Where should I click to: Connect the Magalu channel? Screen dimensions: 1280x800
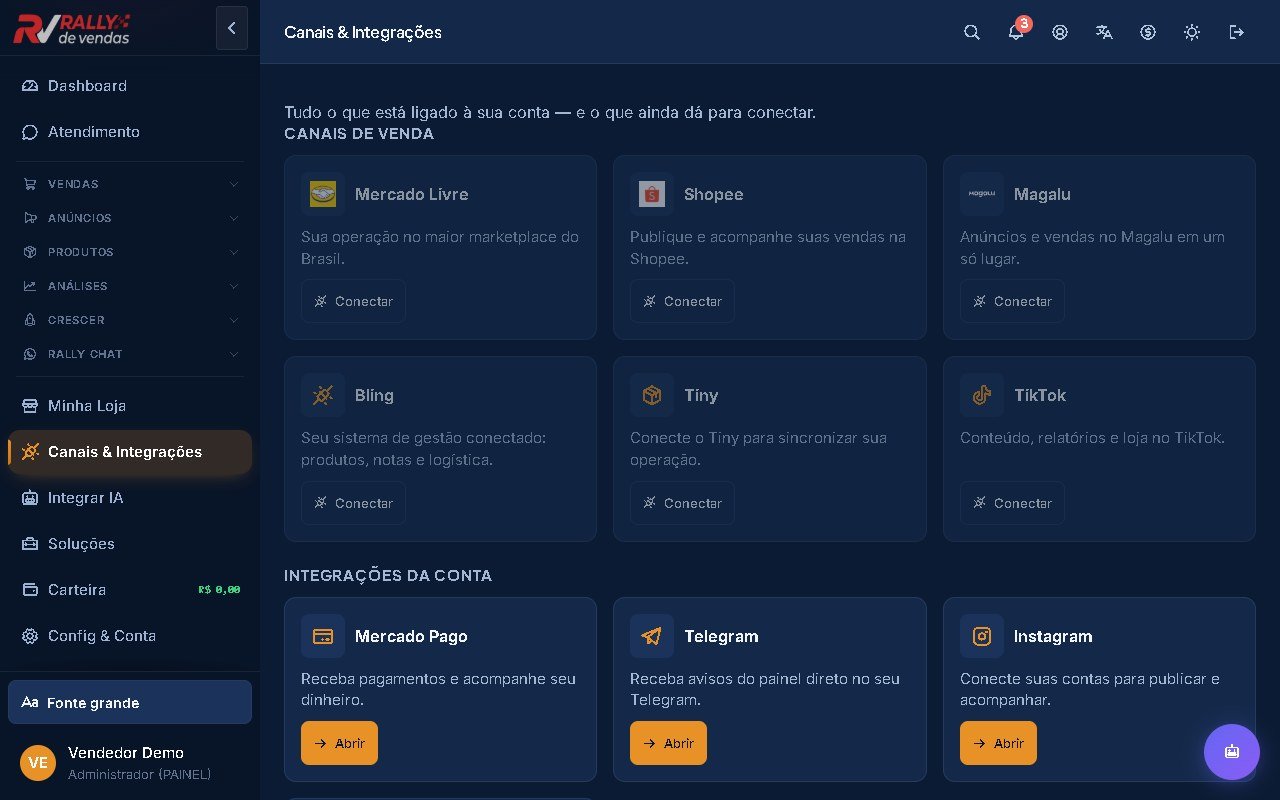coord(1012,301)
